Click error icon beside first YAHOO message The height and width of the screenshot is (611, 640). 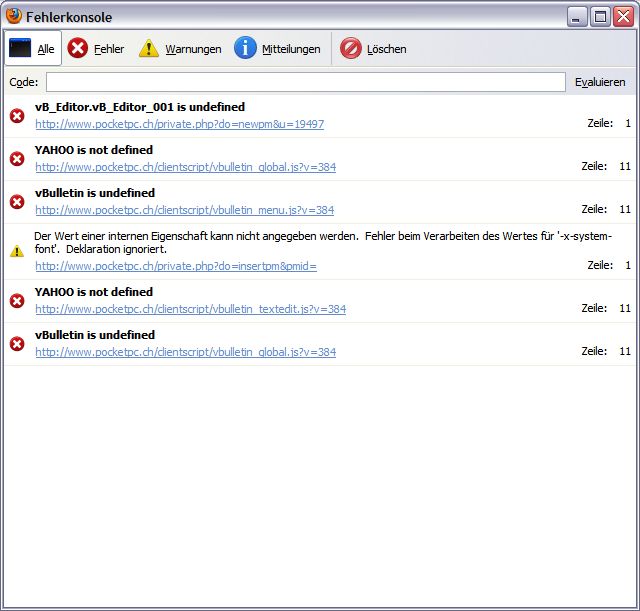click(17, 159)
